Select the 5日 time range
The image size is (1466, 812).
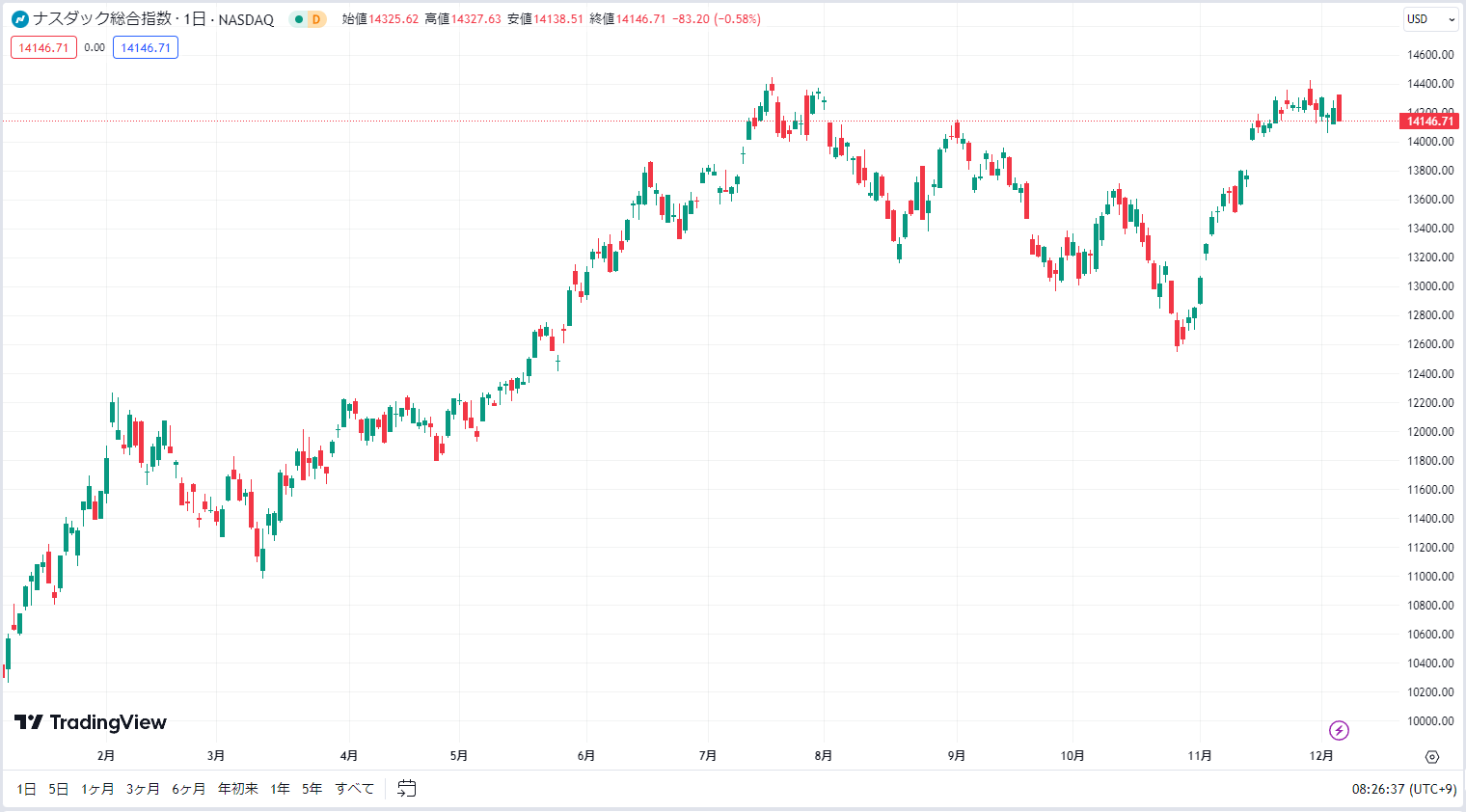pyautogui.click(x=59, y=789)
